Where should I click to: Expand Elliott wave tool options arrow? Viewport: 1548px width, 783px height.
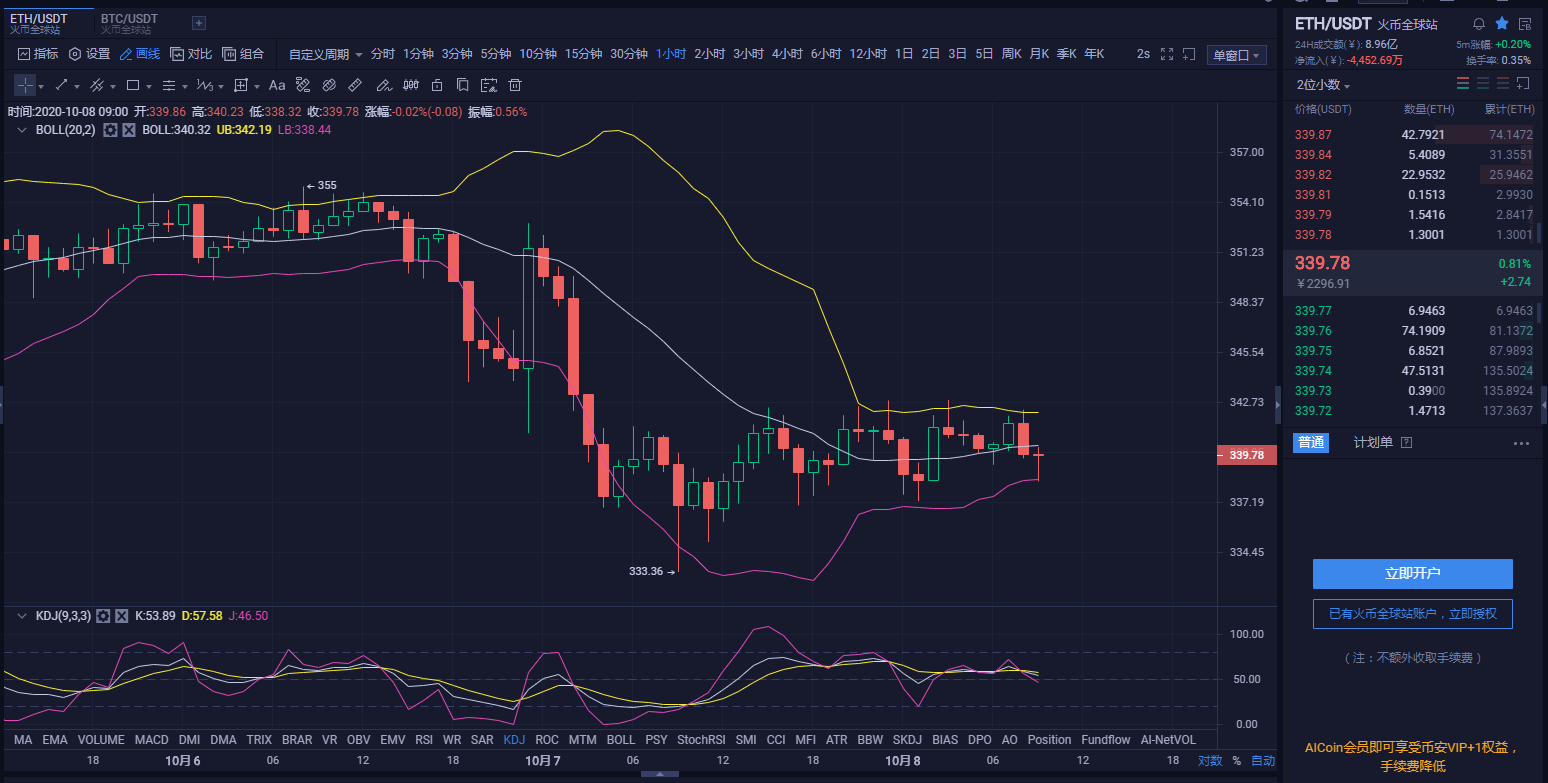coord(221,86)
